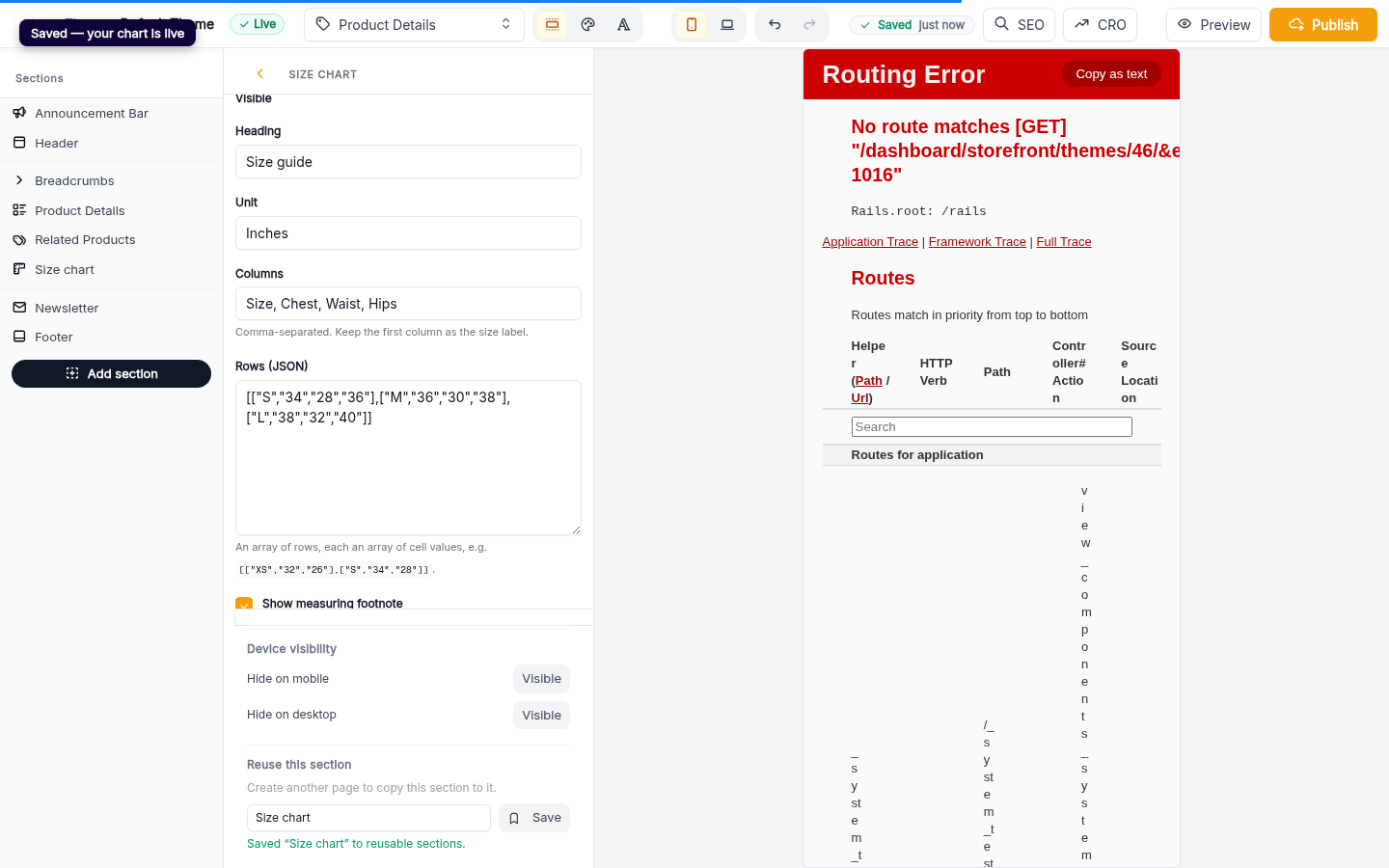The image size is (1389, 868).
Task: Preview the storefront page
Action: coord(1214,25)
